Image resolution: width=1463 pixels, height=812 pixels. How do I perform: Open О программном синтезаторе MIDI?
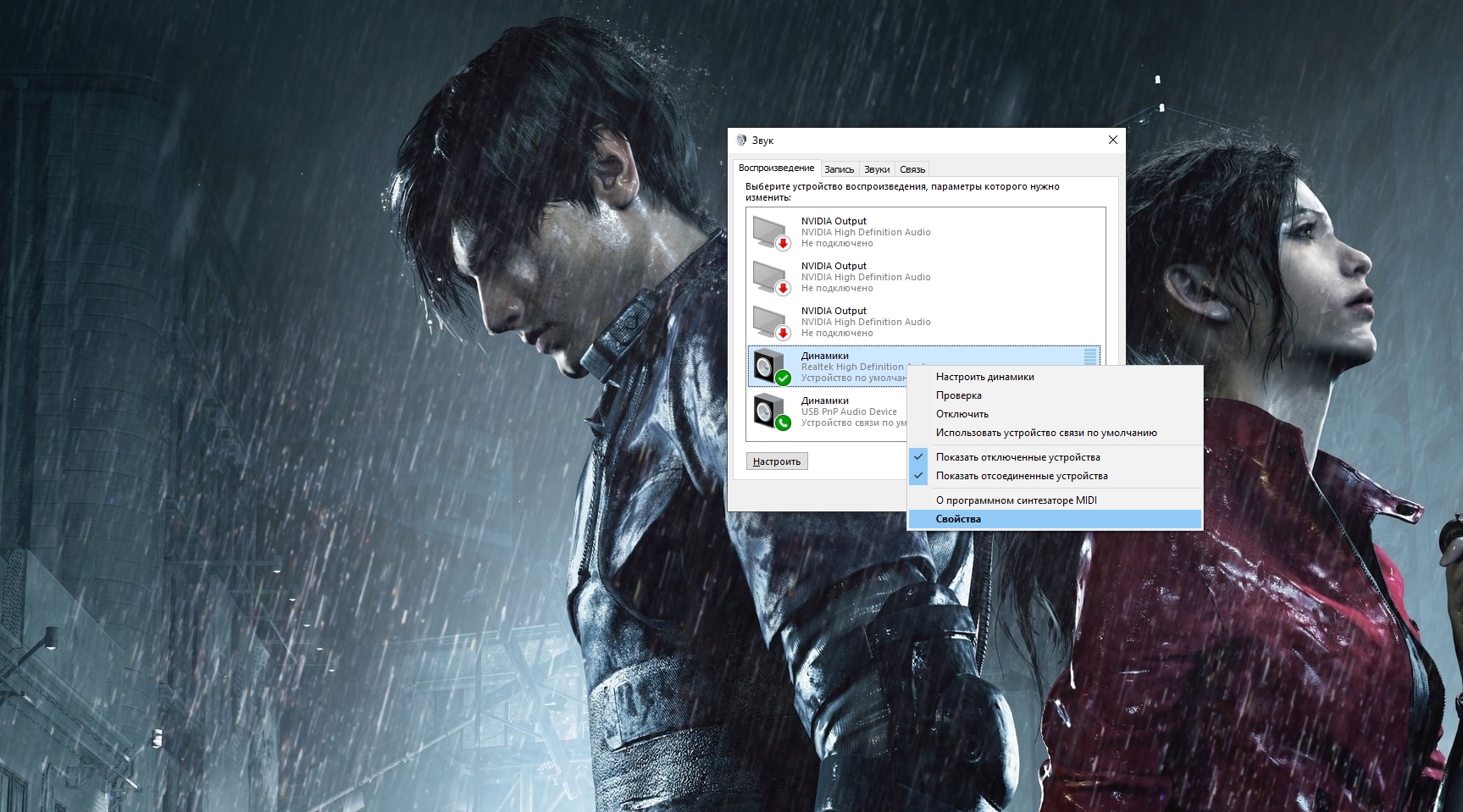coord(1055,500)
